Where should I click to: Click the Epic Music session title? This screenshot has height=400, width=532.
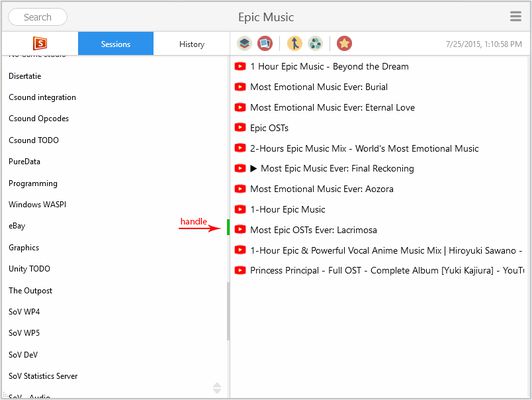(x=266, y=17)
